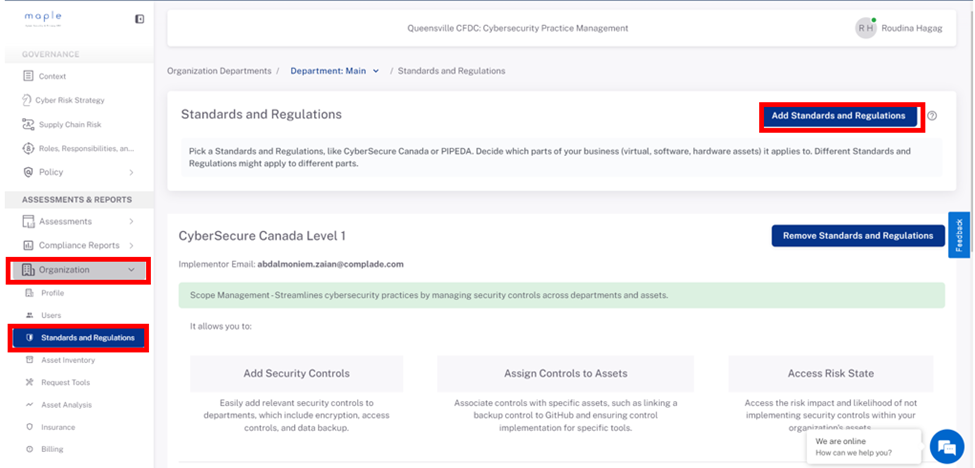Viewport: 975px width, 468px height.
Task: Click the Insurance shield icon
Action: click(x=29, y=427)
